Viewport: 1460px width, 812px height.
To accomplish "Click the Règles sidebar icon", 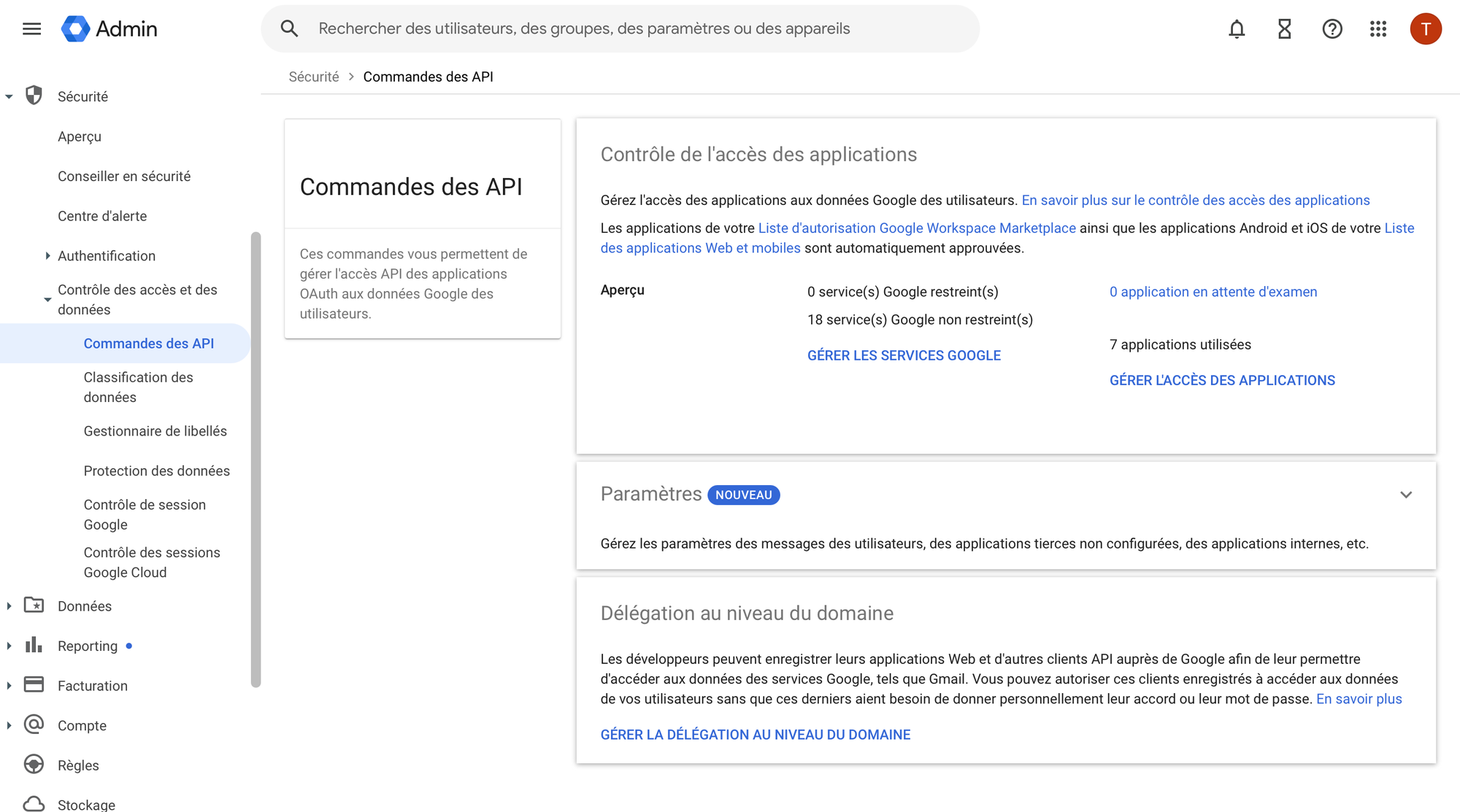I will (34, 764).
